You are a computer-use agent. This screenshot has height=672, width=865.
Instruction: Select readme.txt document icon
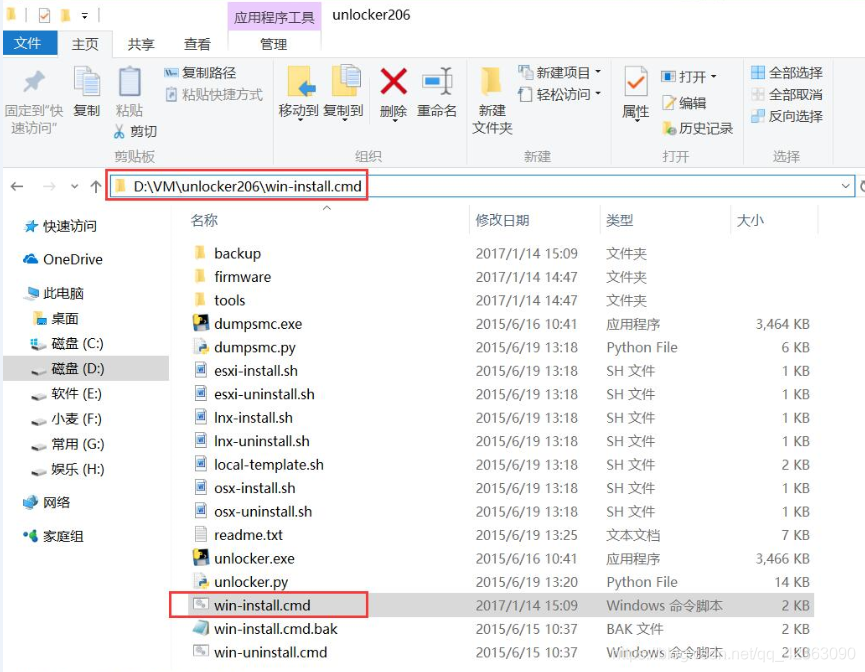(201, 534)
